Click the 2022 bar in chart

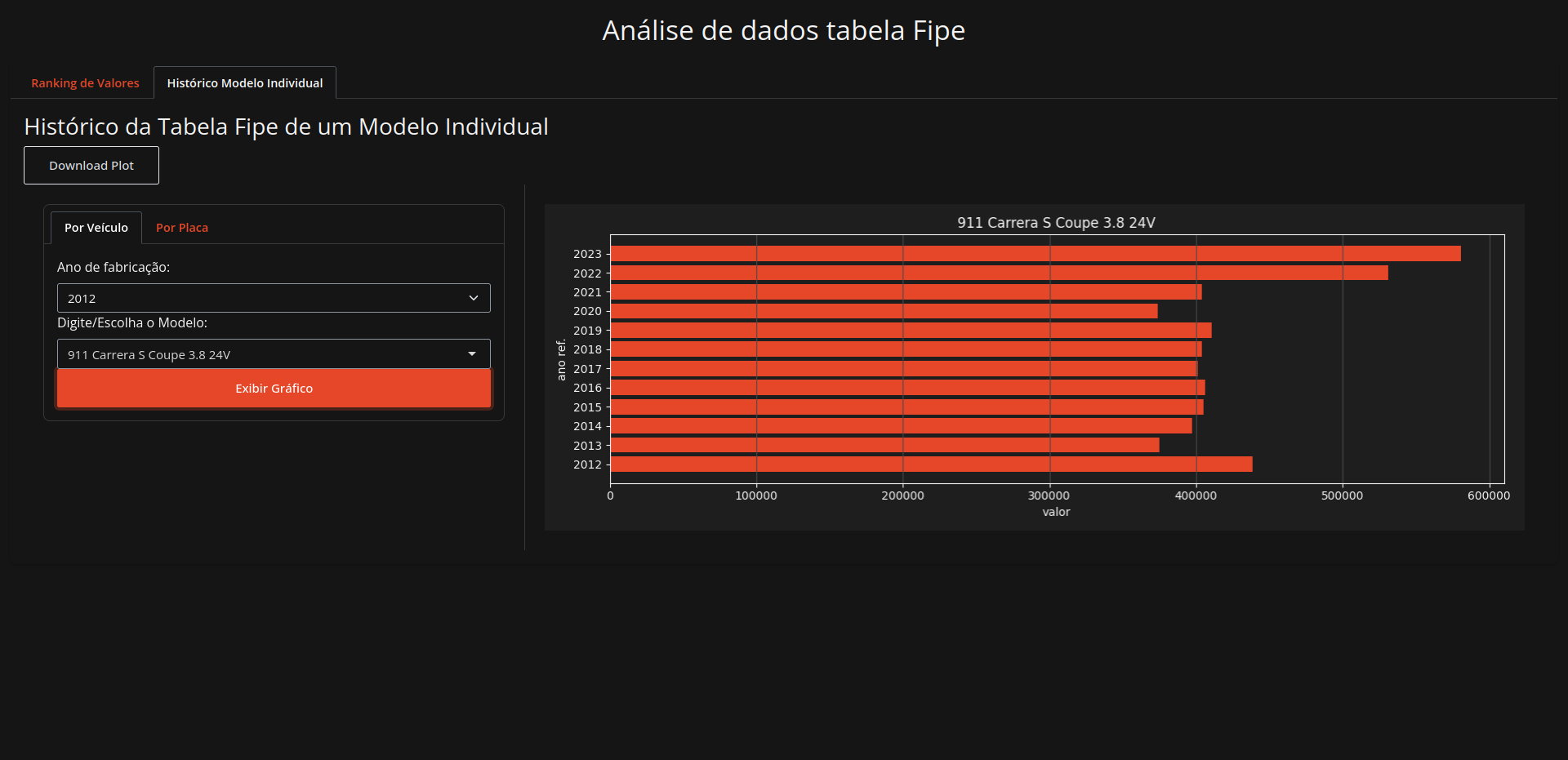1000,273
